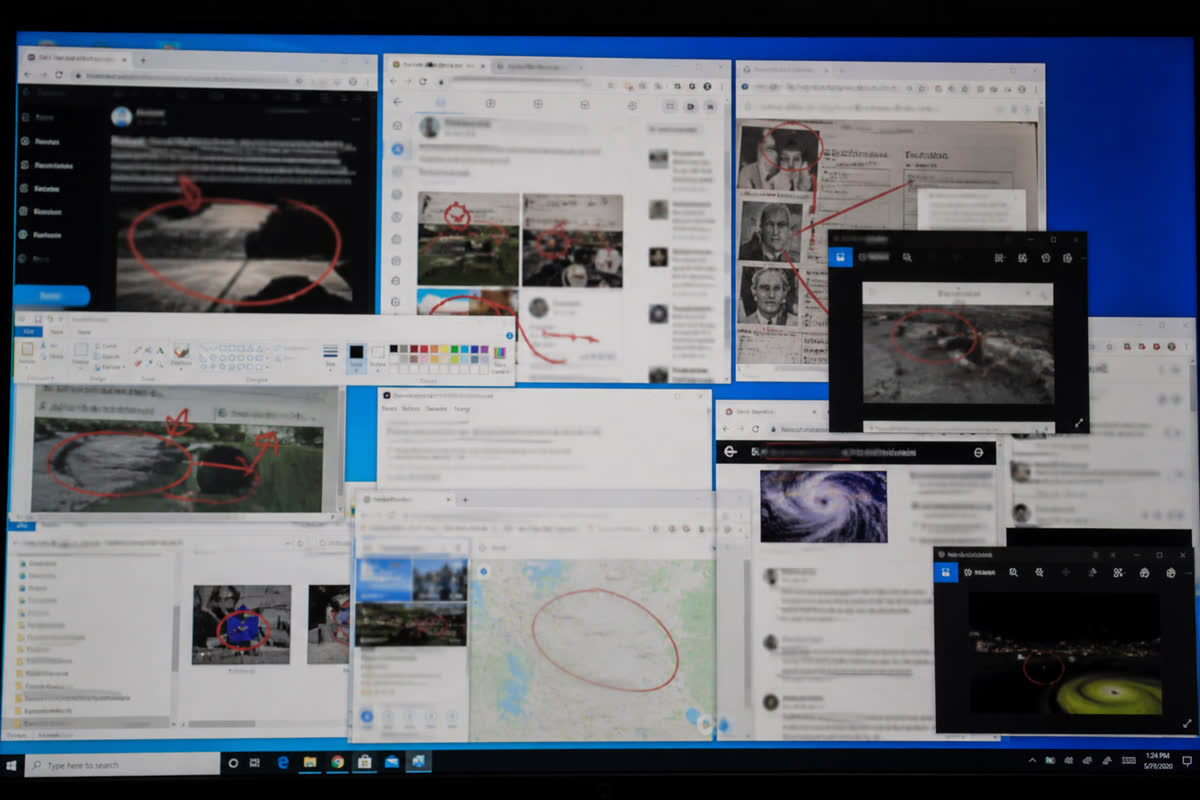Viewport: 1200px width, 800px height.
Task: Open new tab in the dark Twitter browser
Action: tap(142, 60)
